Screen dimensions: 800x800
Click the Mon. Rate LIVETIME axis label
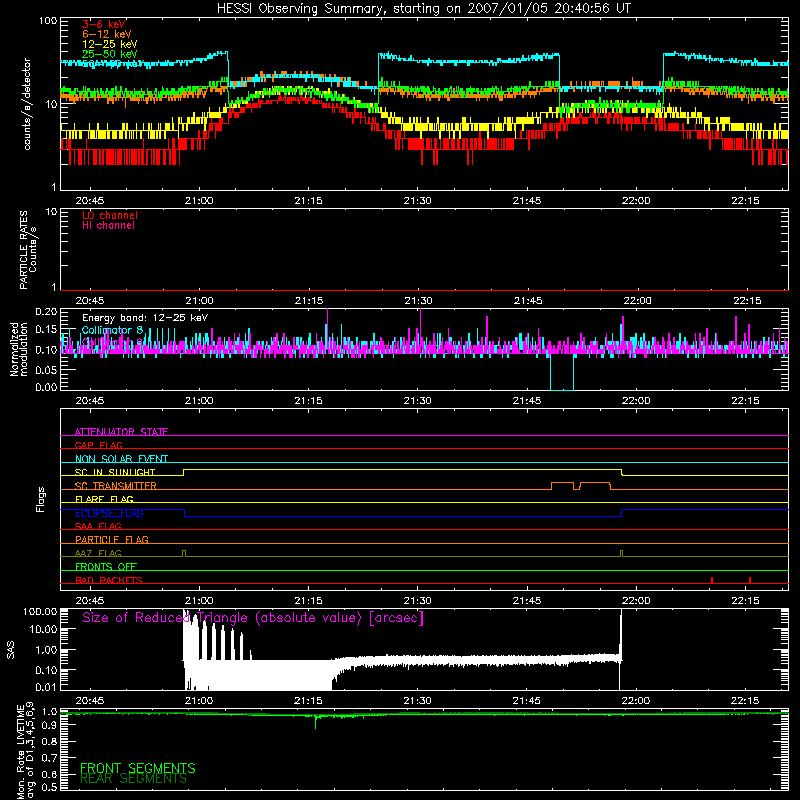coord(26,751)
